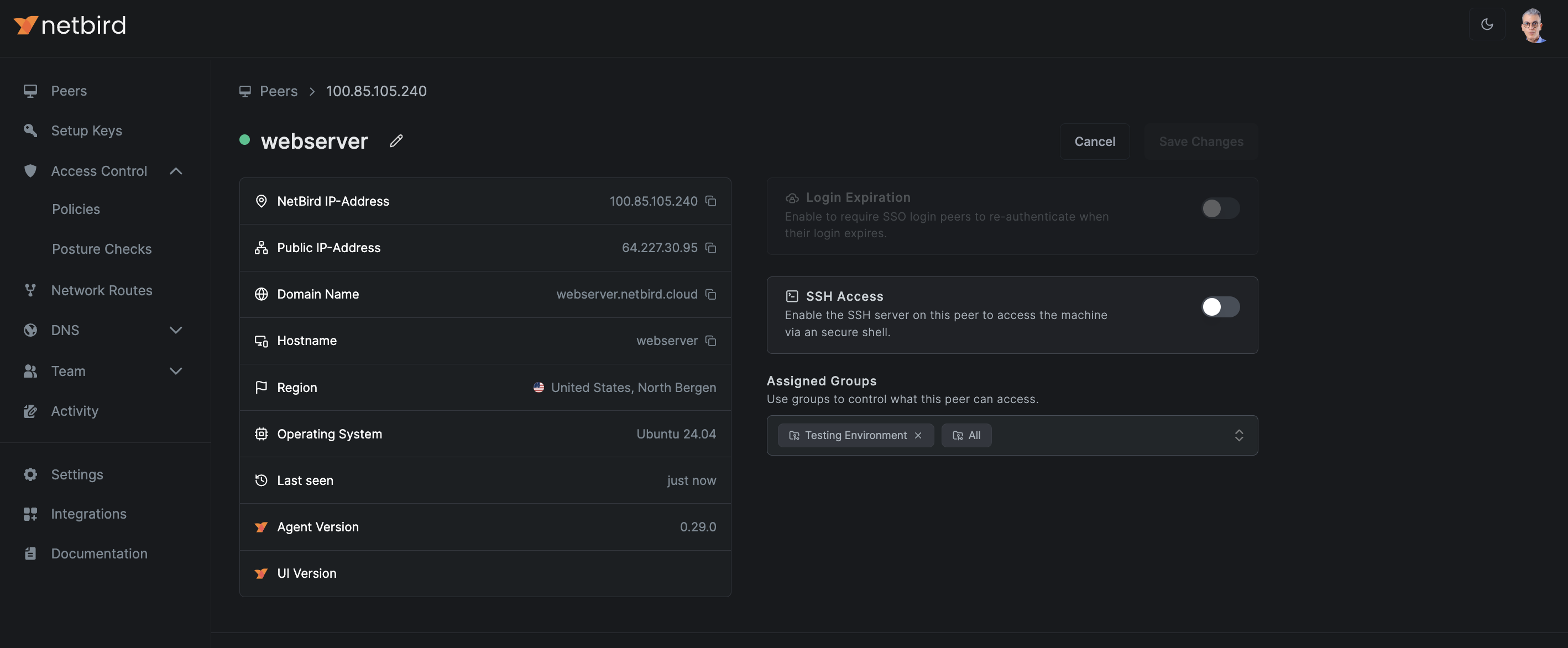1568x648 pixels.
Task: Click the DNS globe icon in sidebar
Action: (x=30, y=331)
